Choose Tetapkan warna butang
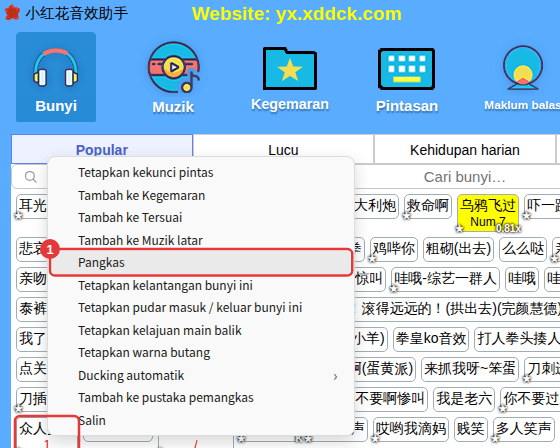Image resolution: width=560 pixels, height=448 pixels. [x=144, y=353]
